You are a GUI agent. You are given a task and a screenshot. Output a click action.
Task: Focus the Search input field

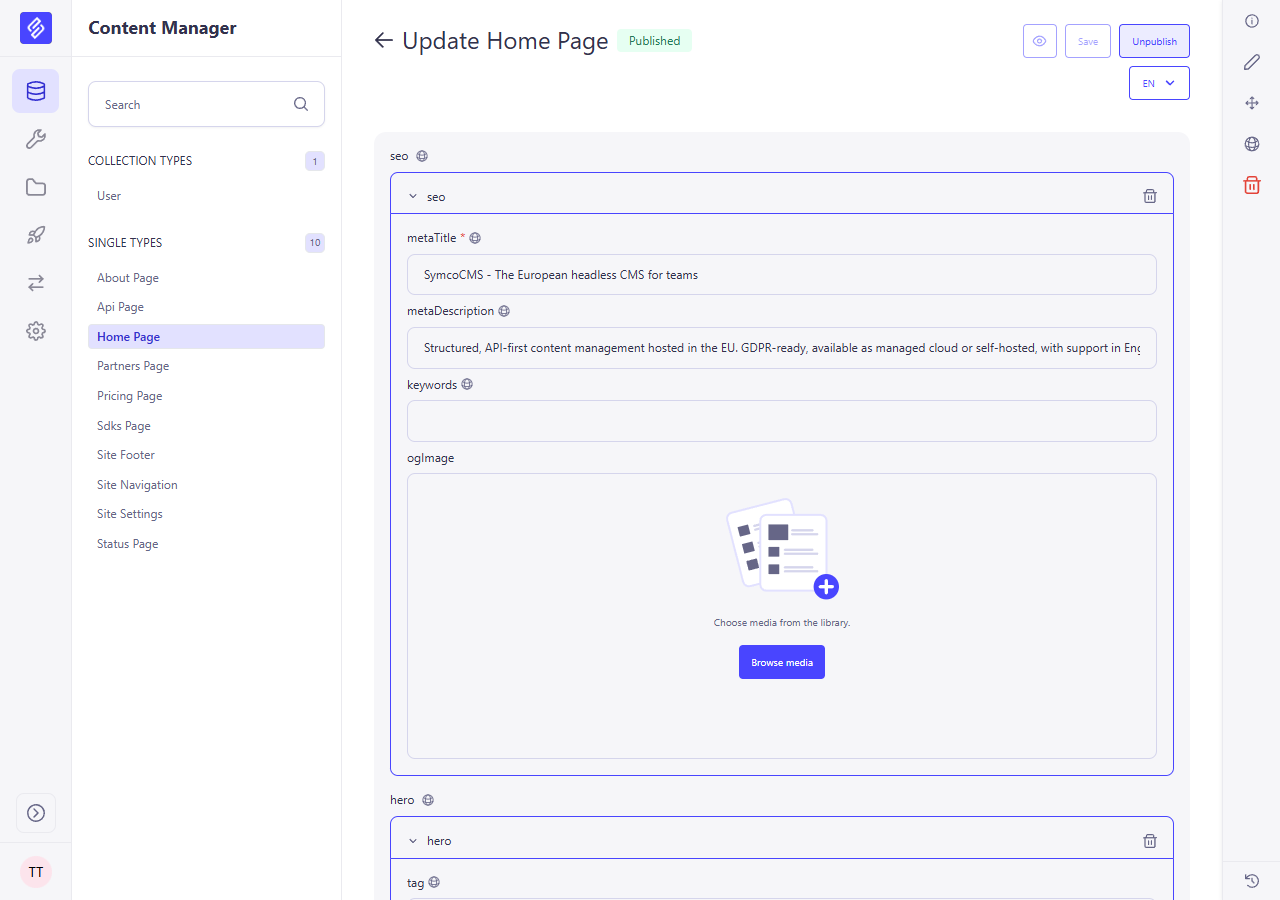[x=206, y=104]
